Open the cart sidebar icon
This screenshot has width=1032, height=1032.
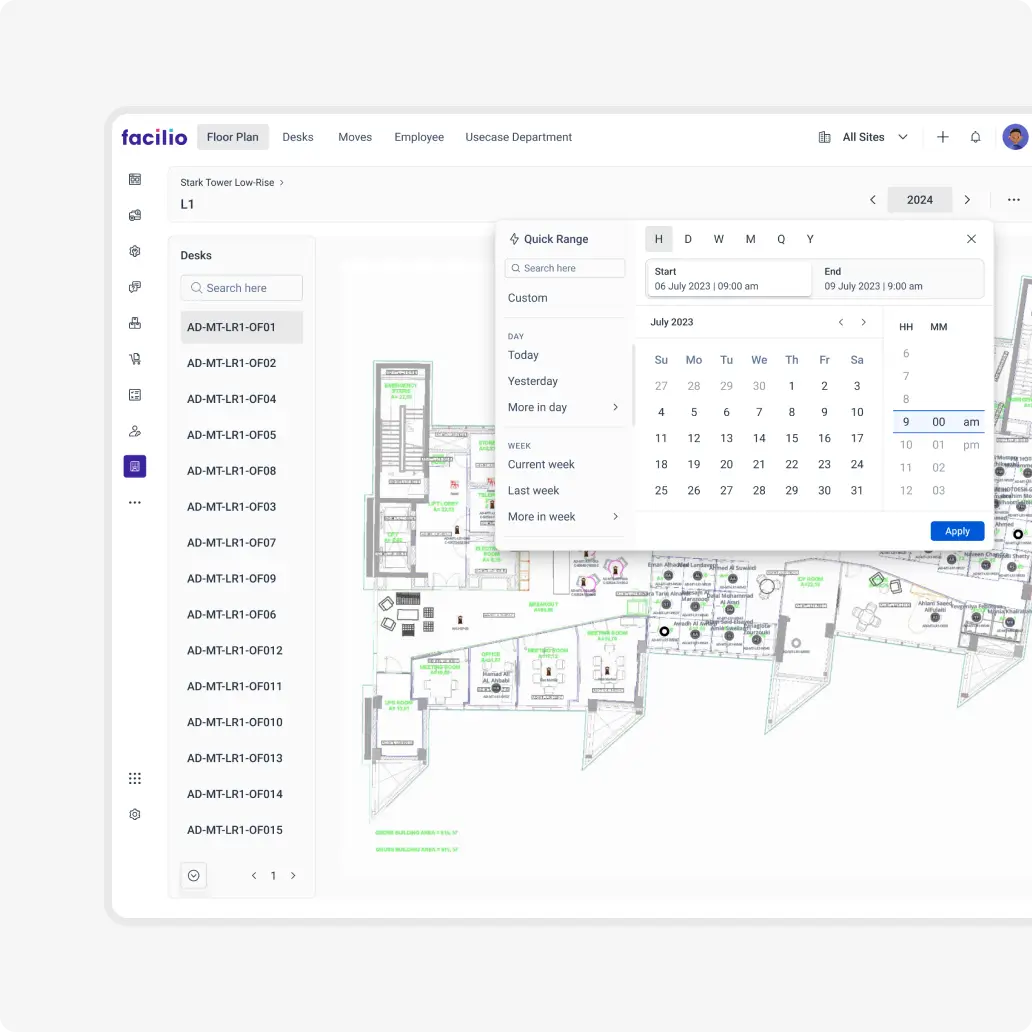pos(135,359)
